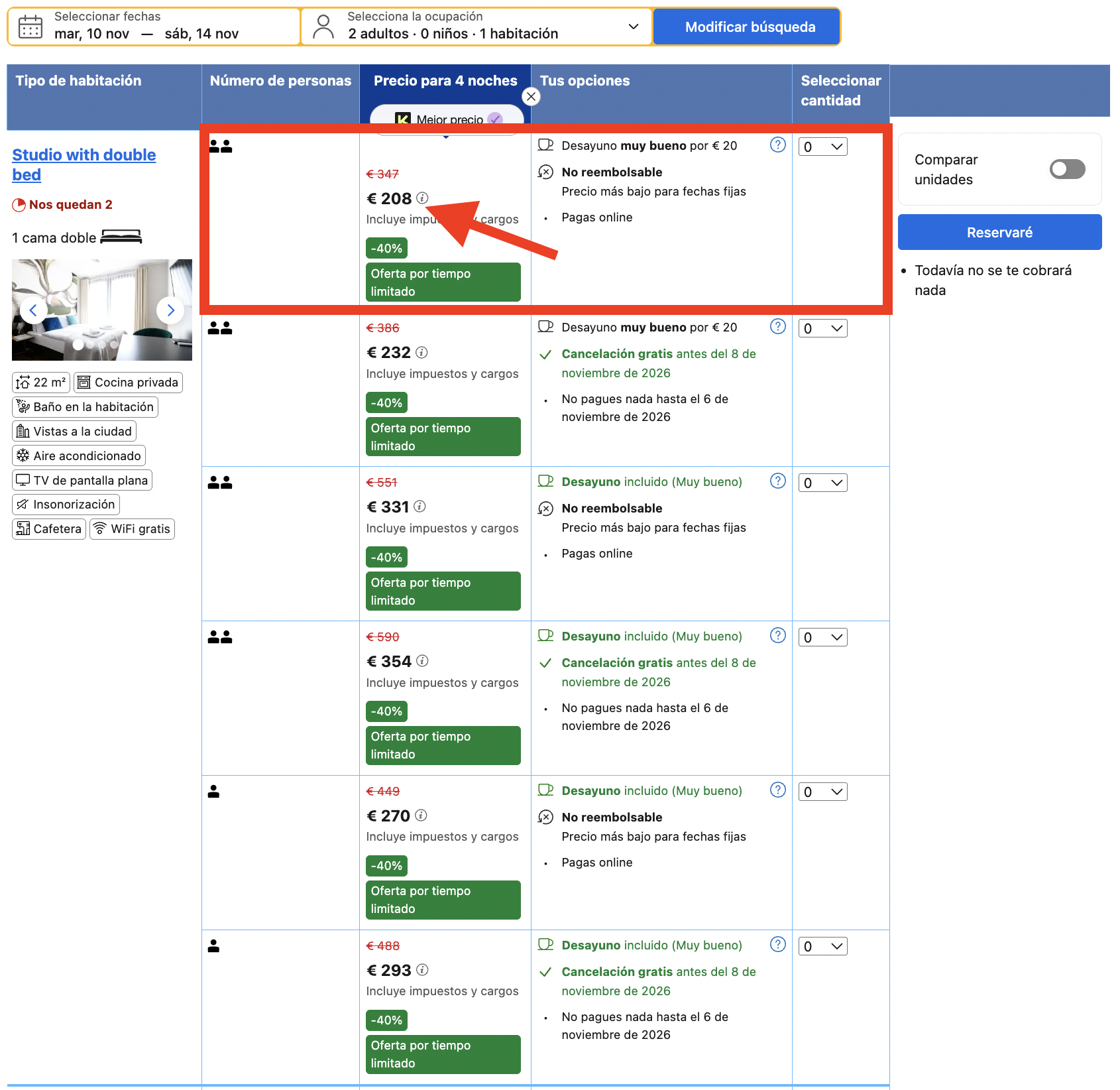Image resolution: width=1120 pixels, height=1090 pixels.
Task: Open help icon for € 232 option
Action: (778, 326)
